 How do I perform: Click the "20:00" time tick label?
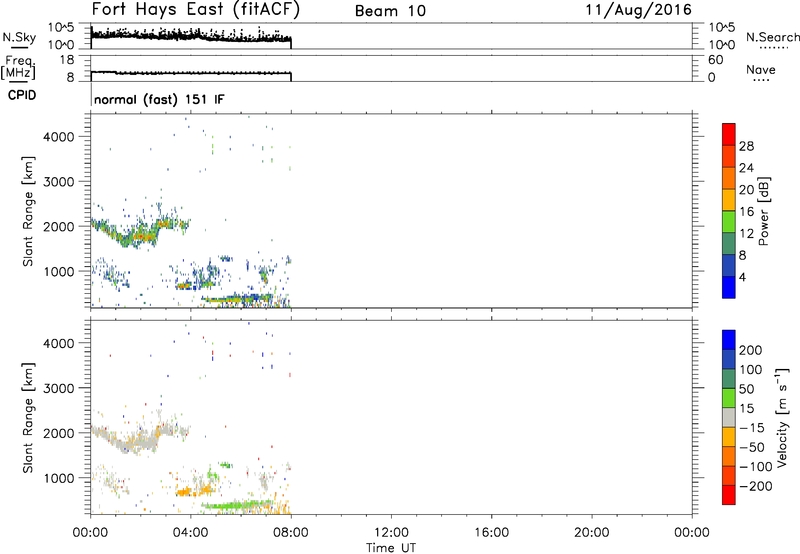592,533
